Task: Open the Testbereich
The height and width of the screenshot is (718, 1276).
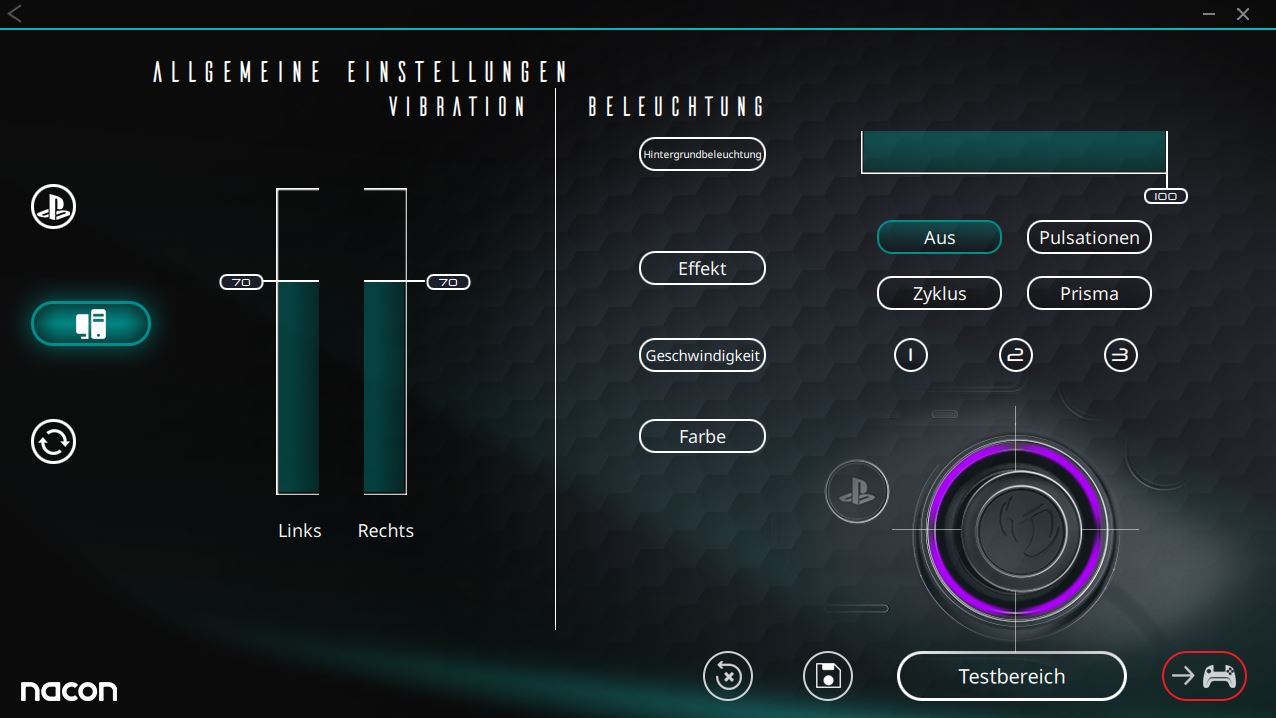Action: coord(1011,677)
